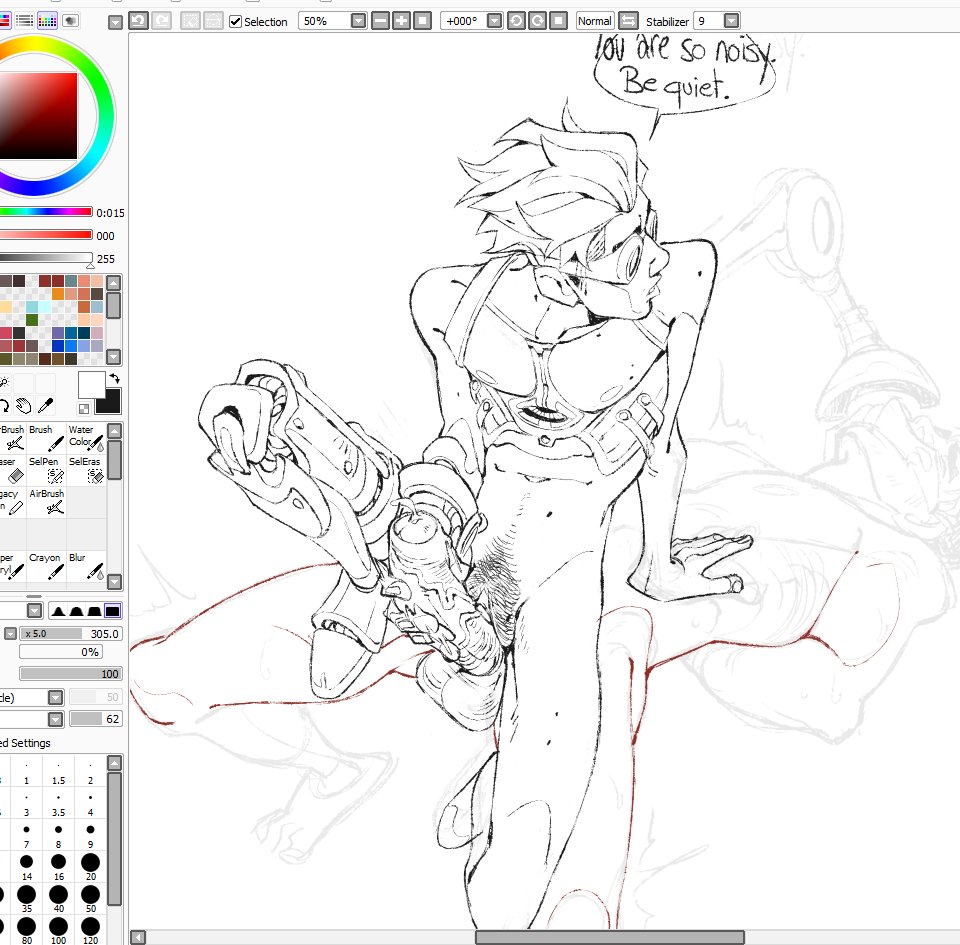Reset canvas rotation square button
This screenshot has height=945, width=960.
click(558, 21)
